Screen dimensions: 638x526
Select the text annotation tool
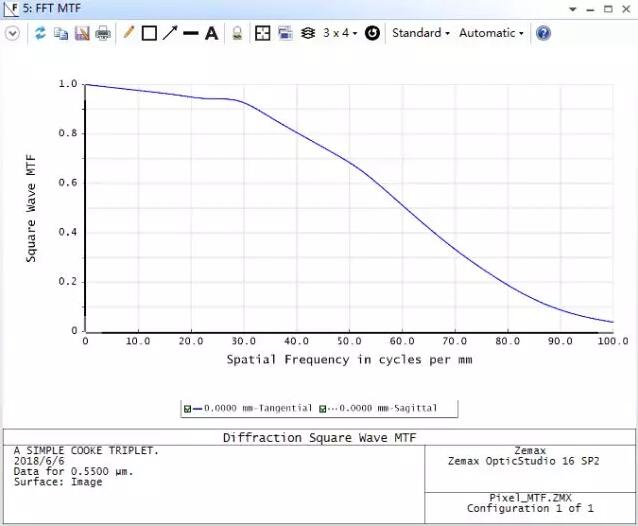pos(211,33)
